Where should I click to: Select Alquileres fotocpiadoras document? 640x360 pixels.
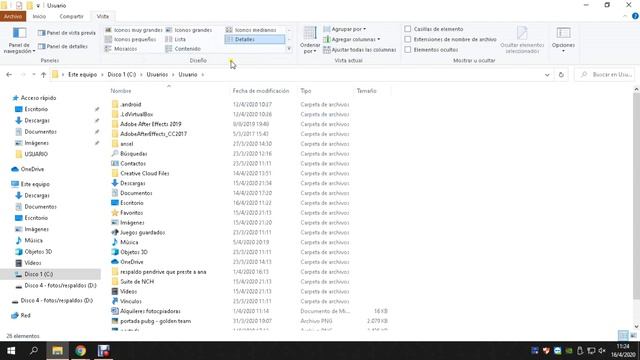[x=150, y=311]
